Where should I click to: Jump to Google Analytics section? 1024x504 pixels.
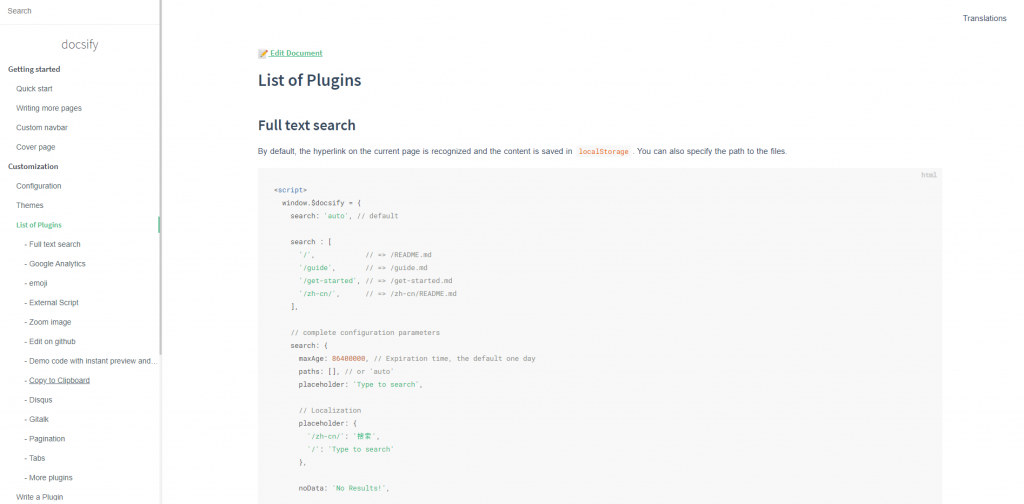(57, 264)
